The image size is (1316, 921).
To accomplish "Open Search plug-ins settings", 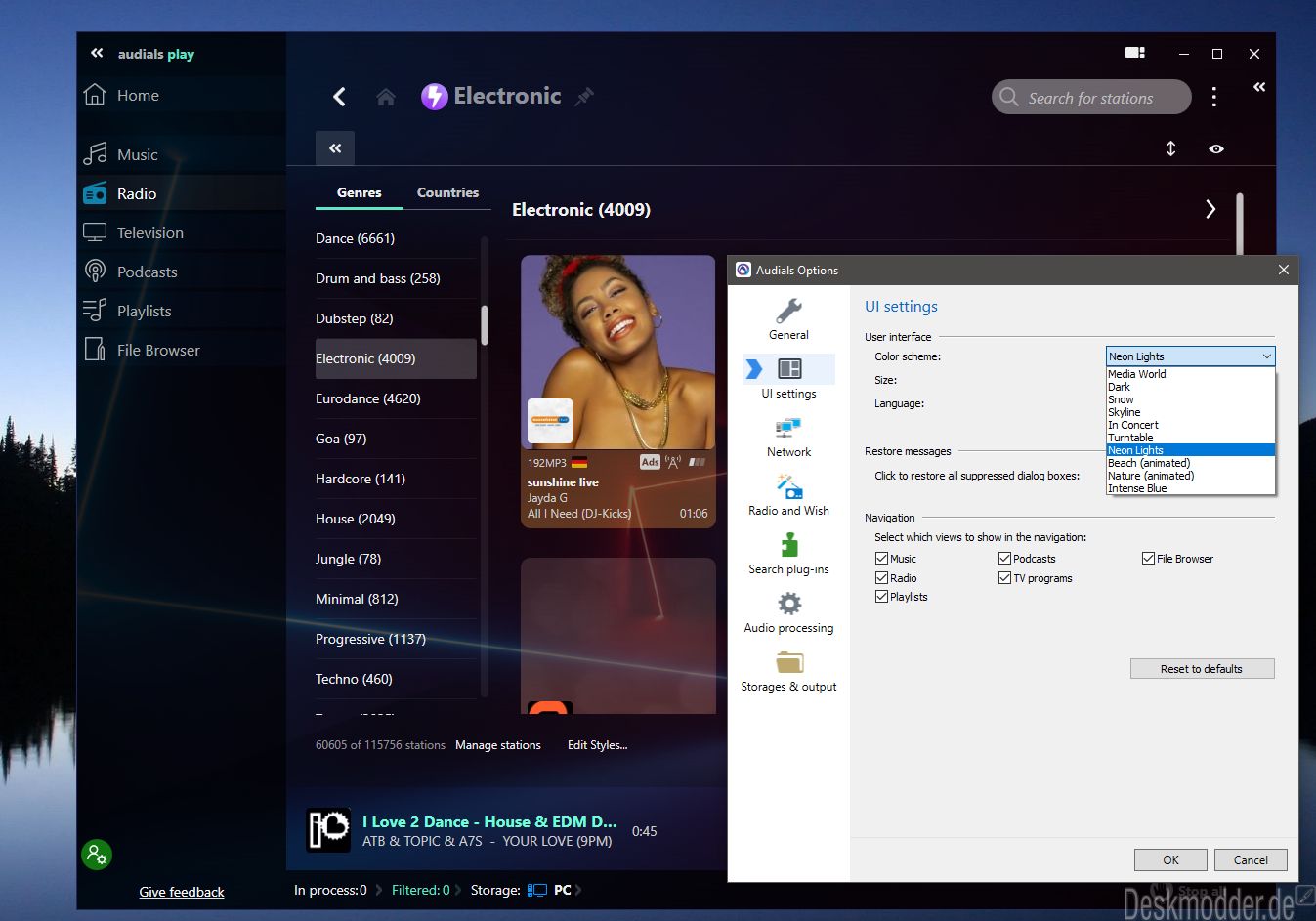I will click(x=788, y=554).
